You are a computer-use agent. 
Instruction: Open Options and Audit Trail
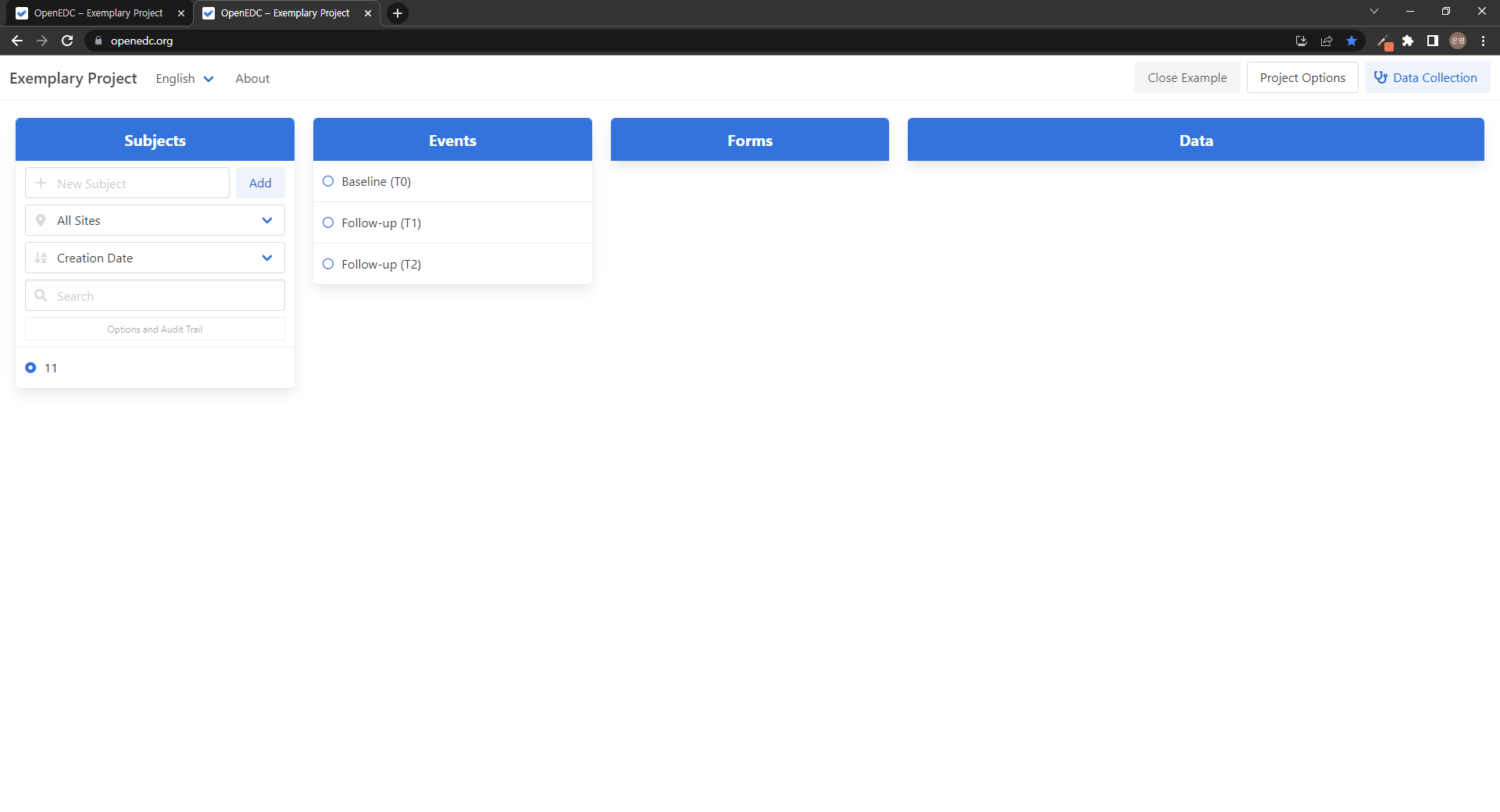(x=155, y=329)
